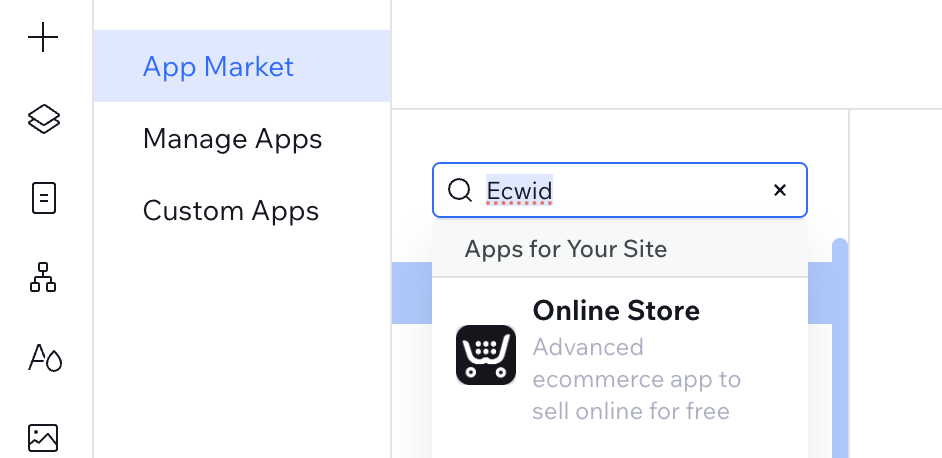
Task: Open the Online Store app title
Action: 616,311
